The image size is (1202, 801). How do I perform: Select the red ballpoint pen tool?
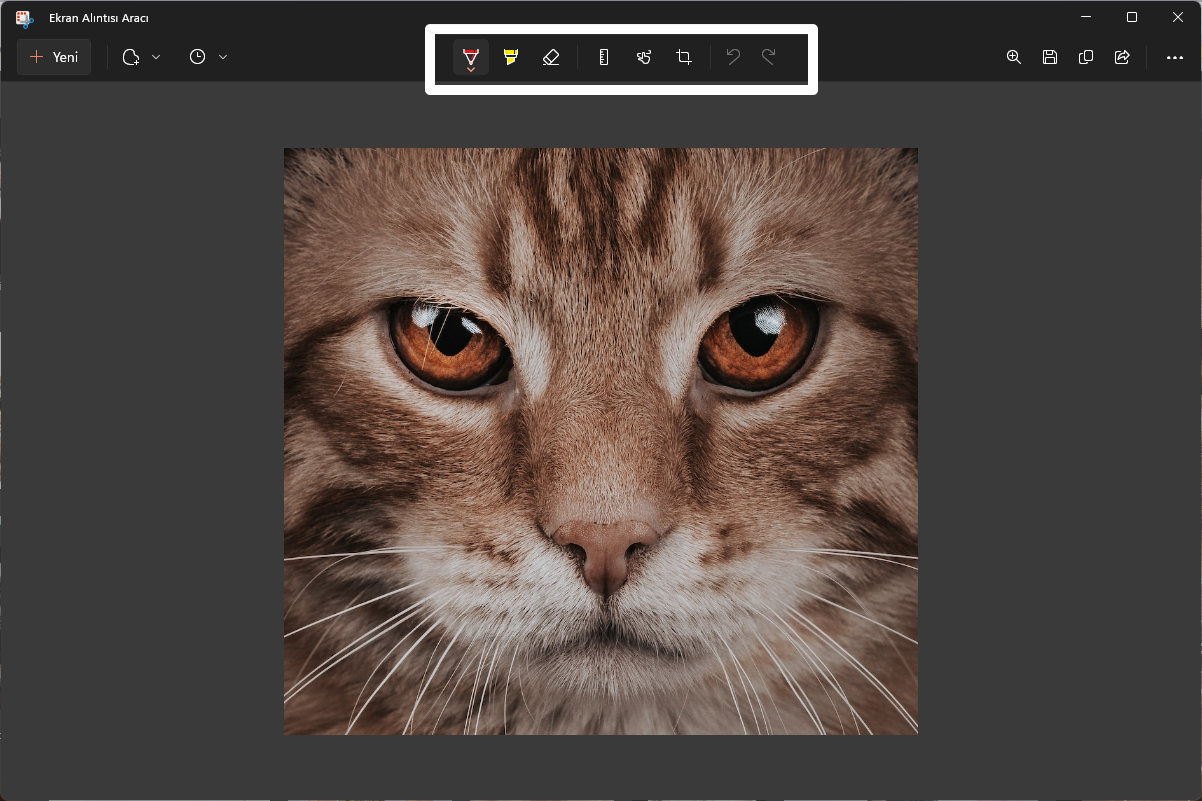click(x=471, y=58)
